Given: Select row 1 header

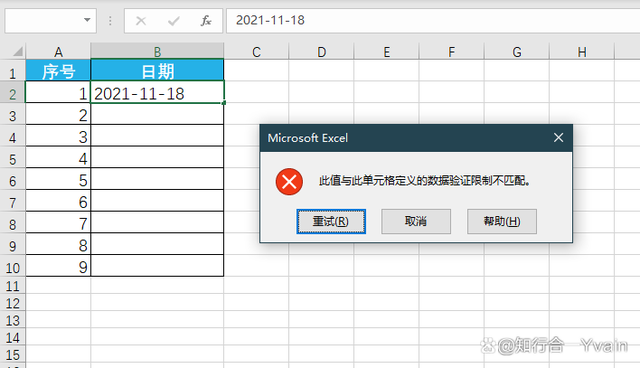Looking at the screenshot, I should [x=13, y=70].
